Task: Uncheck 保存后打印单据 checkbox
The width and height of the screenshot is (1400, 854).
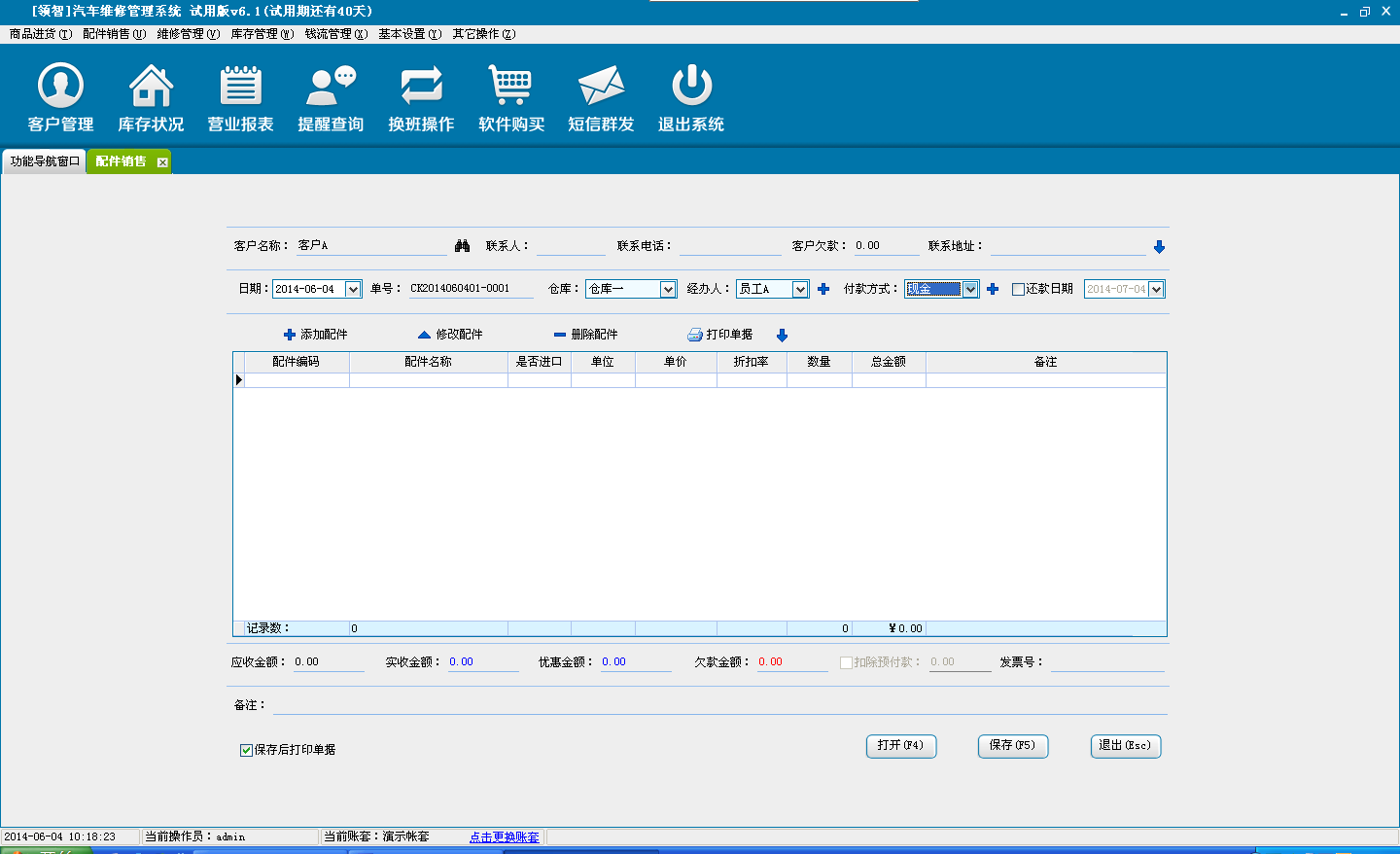Action: point(246,750)
